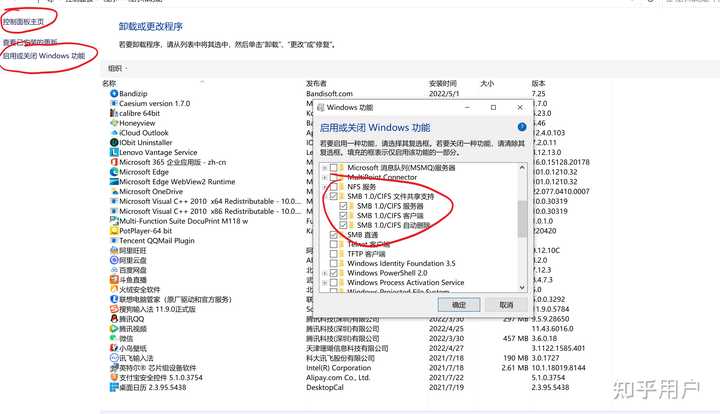Enable the TFTP 客户端 checkbox

click(333, 254)
